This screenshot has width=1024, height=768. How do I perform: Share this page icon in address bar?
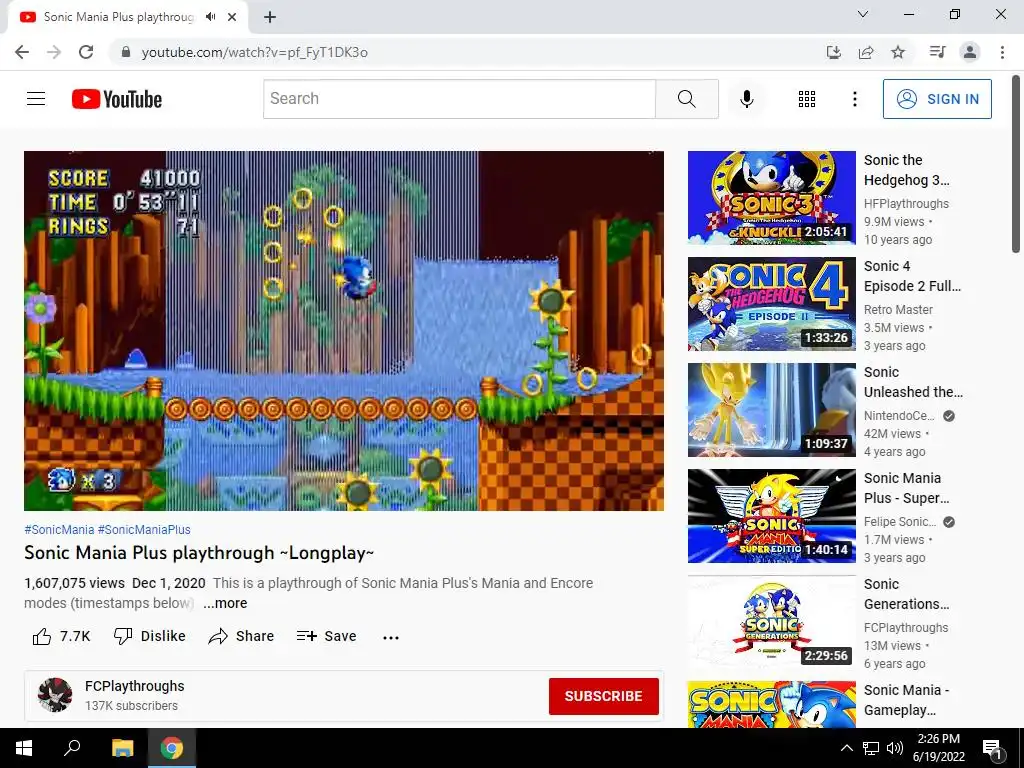866,52
